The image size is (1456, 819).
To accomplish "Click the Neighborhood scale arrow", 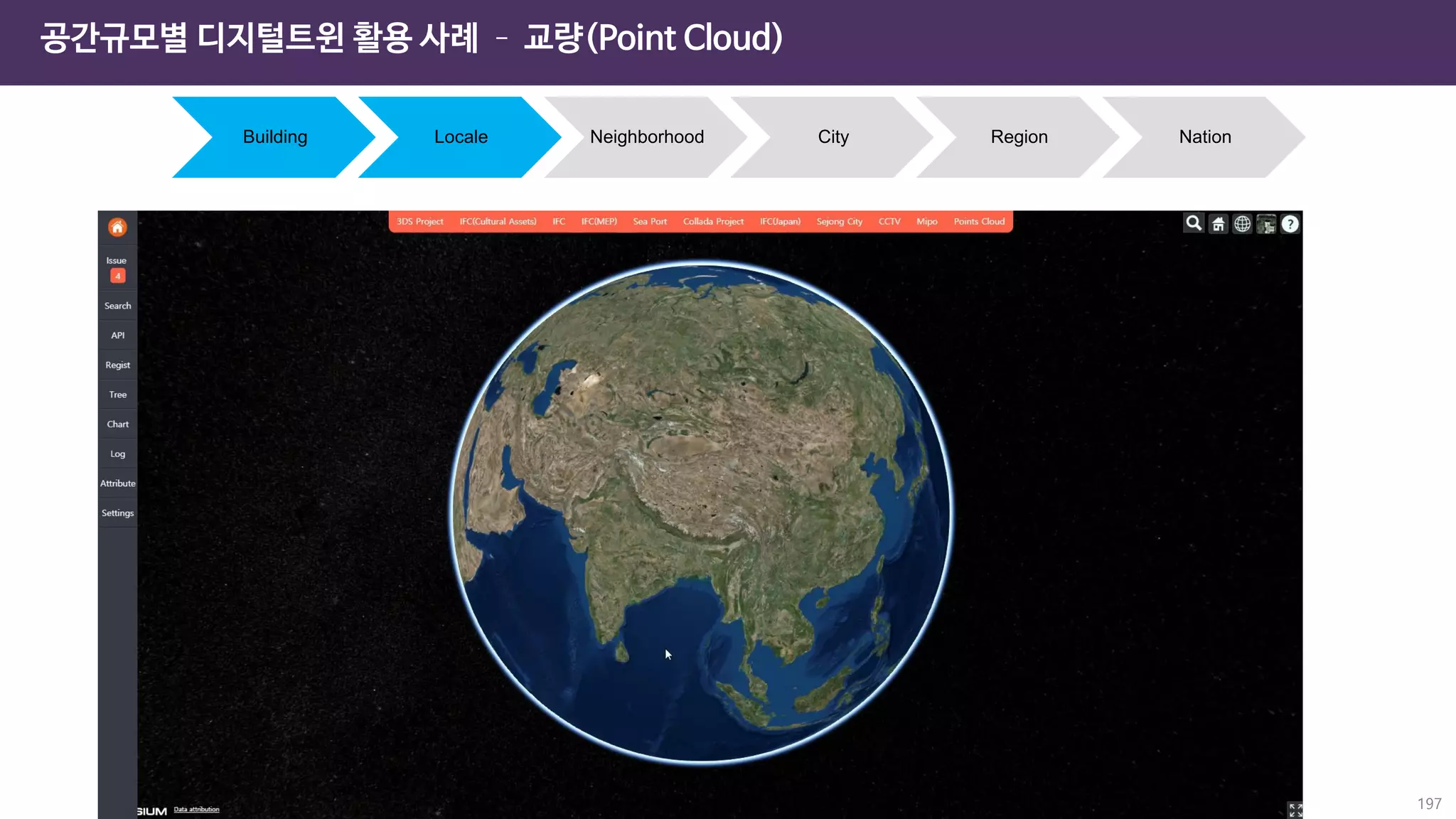I will (x=647, y=137).
